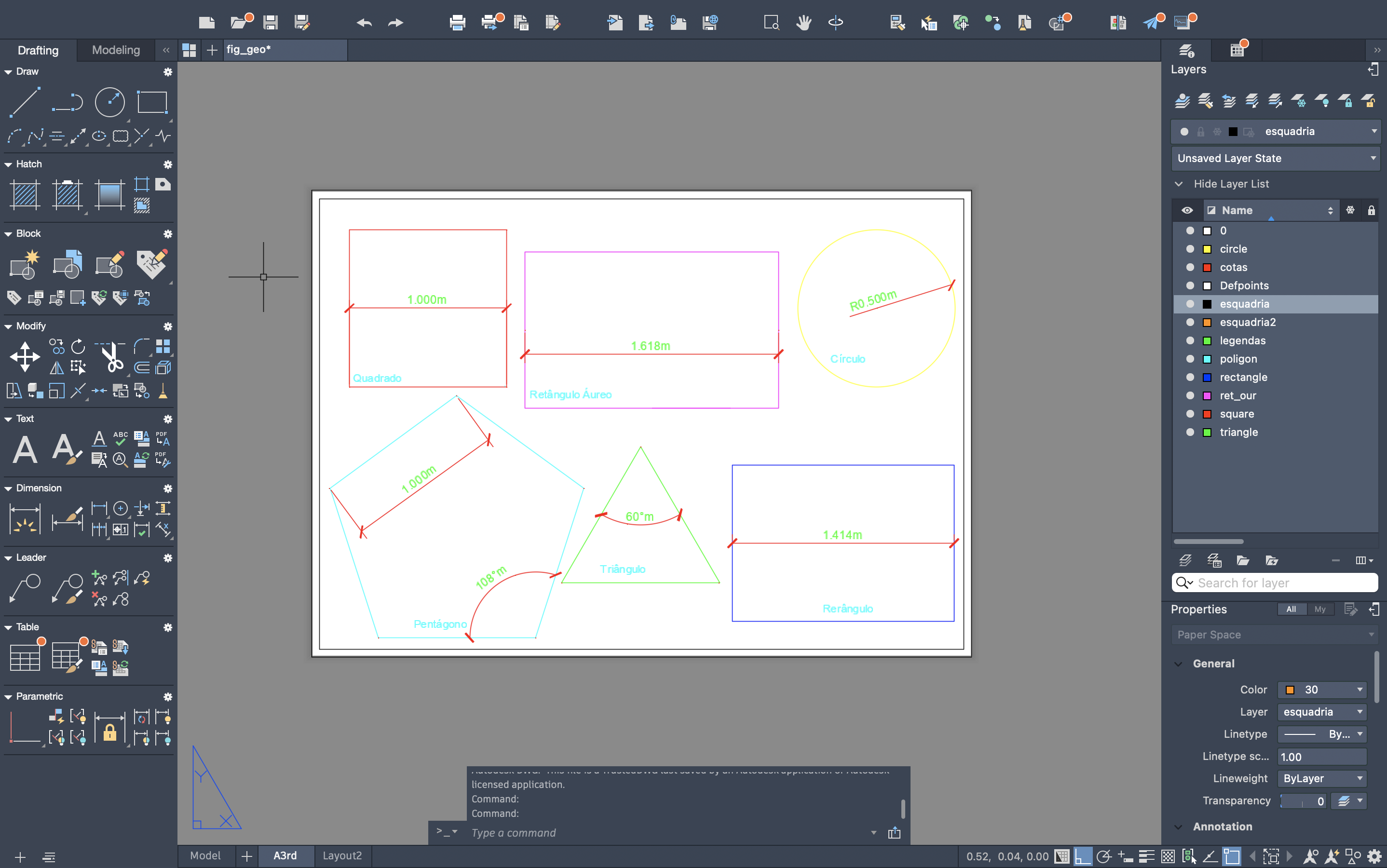This screenshot has height=868, width=1387.
Task: Select the Line tool in Draw panel
Action: (25, 102)
